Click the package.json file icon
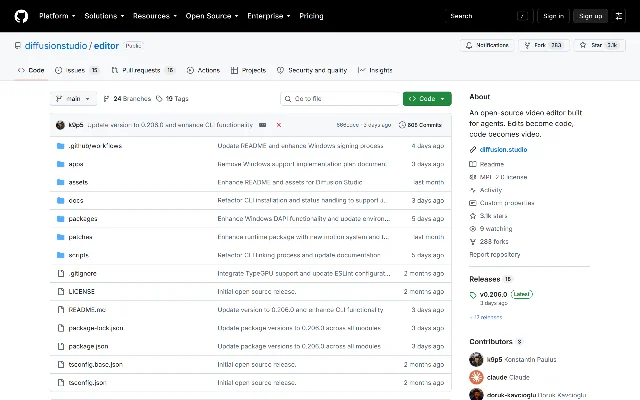640x400 pixels. pyautogui.click(x=61, y=346)
